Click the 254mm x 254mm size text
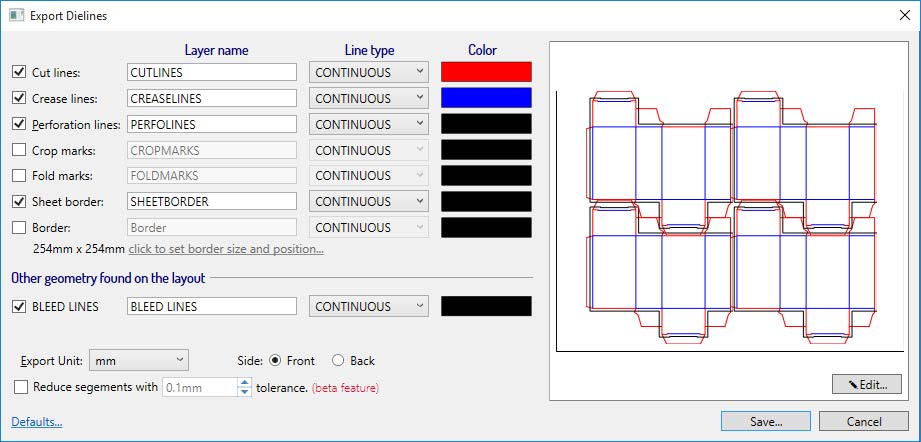921x442 pixels. [79, 249]
